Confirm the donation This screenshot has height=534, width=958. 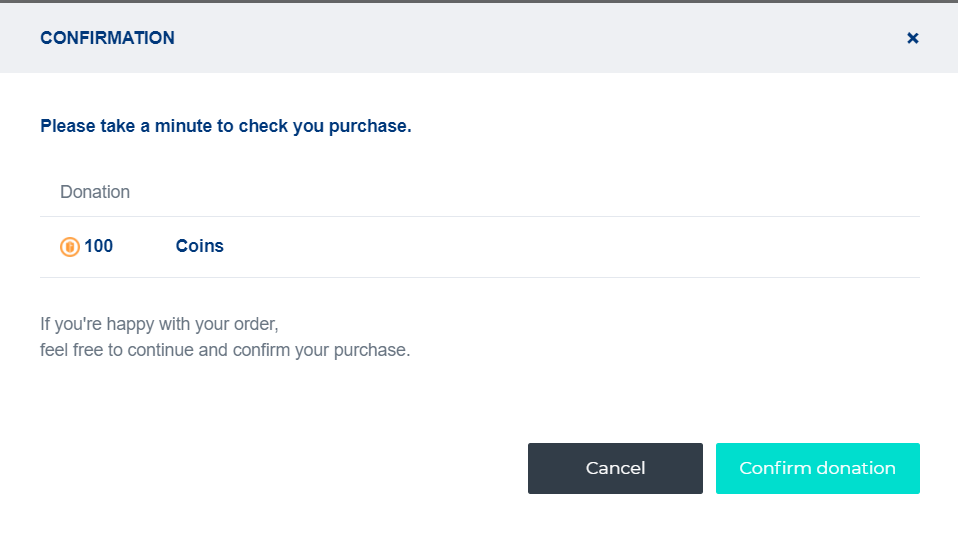817,468
